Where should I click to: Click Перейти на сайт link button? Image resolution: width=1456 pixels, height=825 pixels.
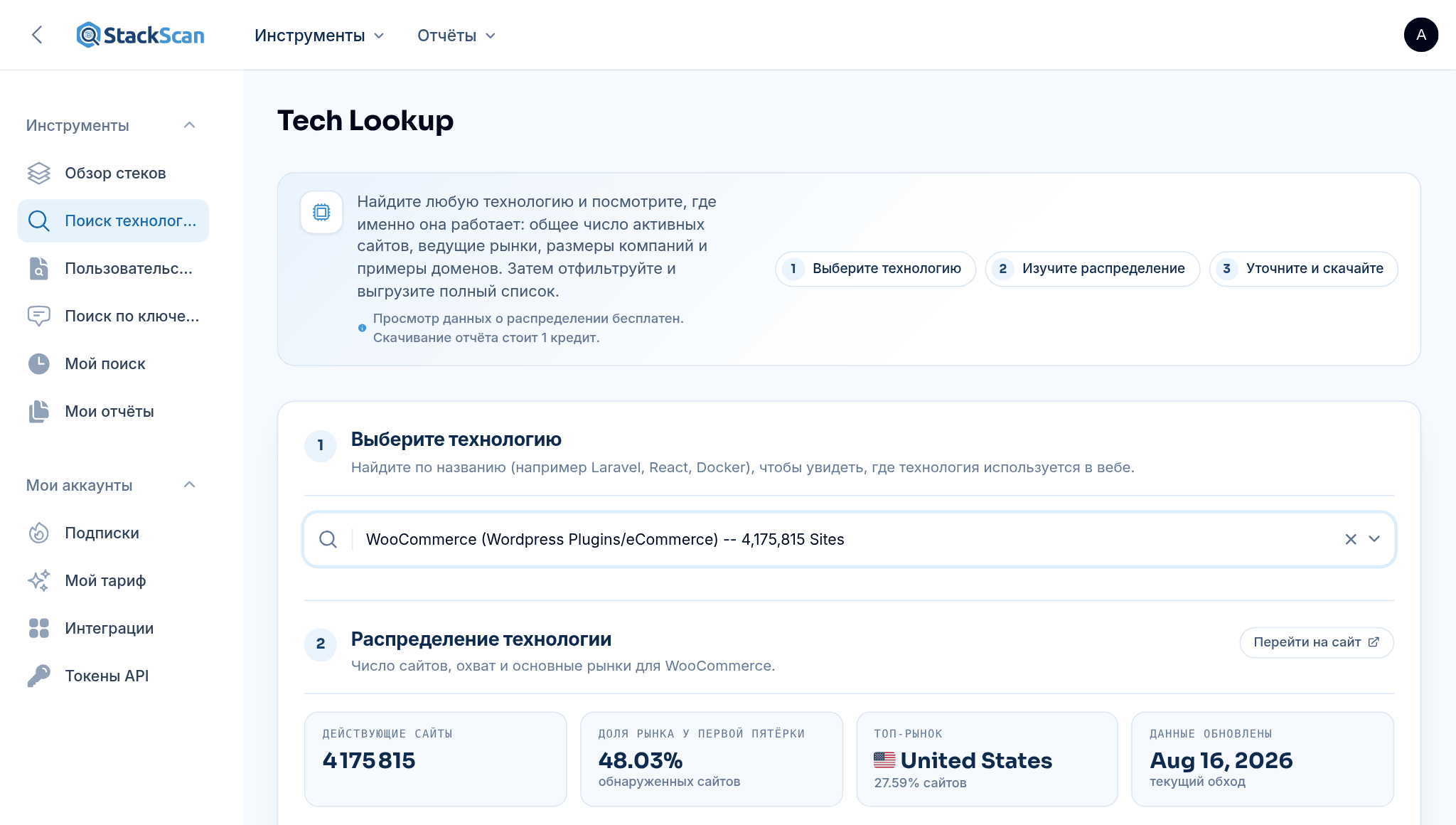[x=1316, y=642]
